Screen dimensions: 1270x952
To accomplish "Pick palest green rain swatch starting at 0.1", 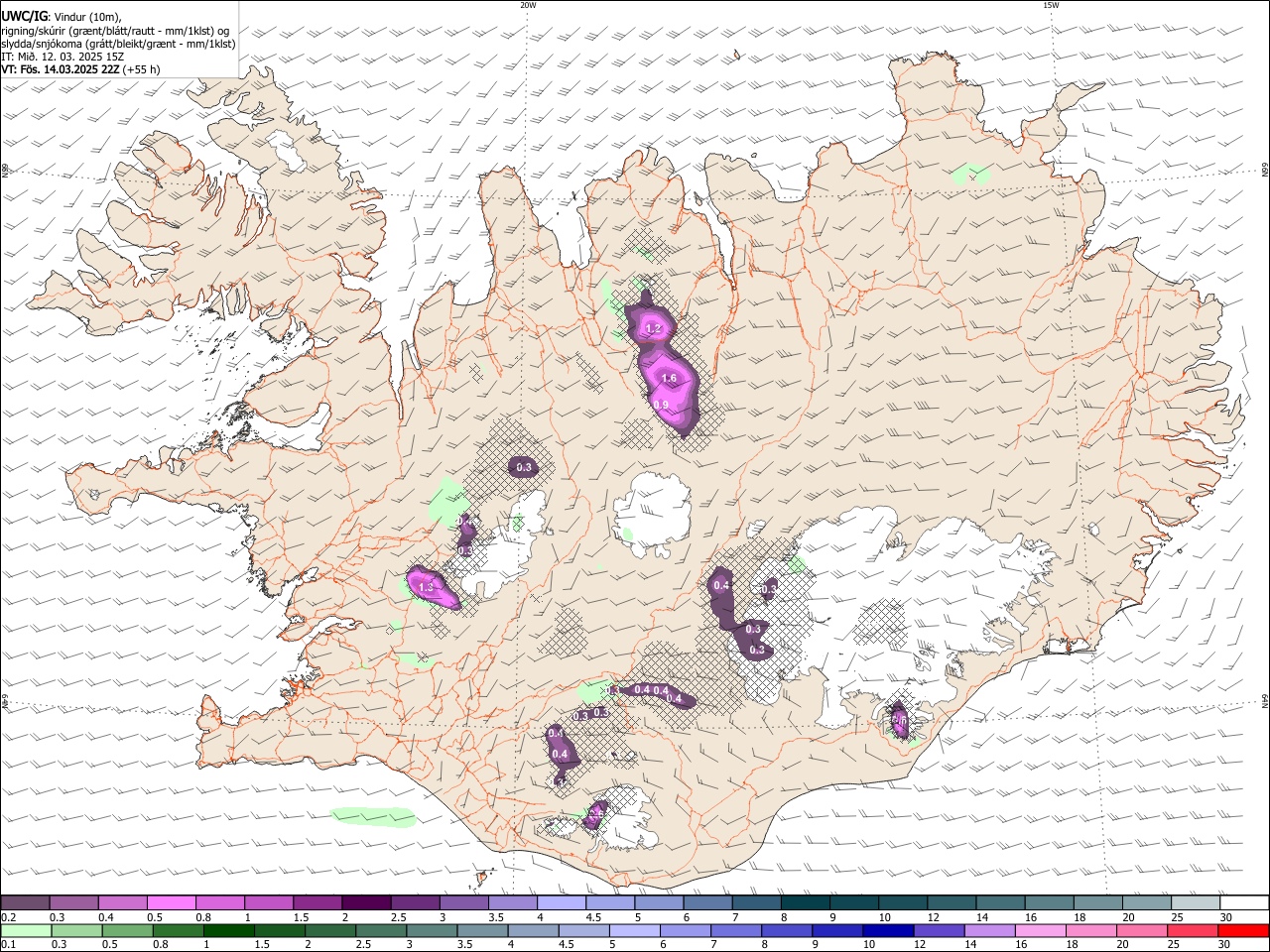I will [26, 930].
